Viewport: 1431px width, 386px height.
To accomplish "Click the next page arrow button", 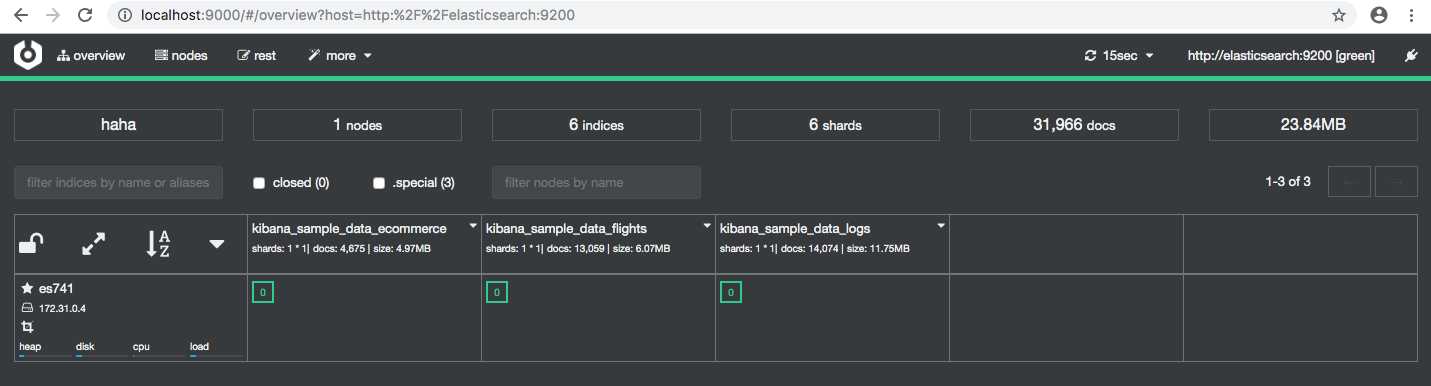I will coord(1397,182).
